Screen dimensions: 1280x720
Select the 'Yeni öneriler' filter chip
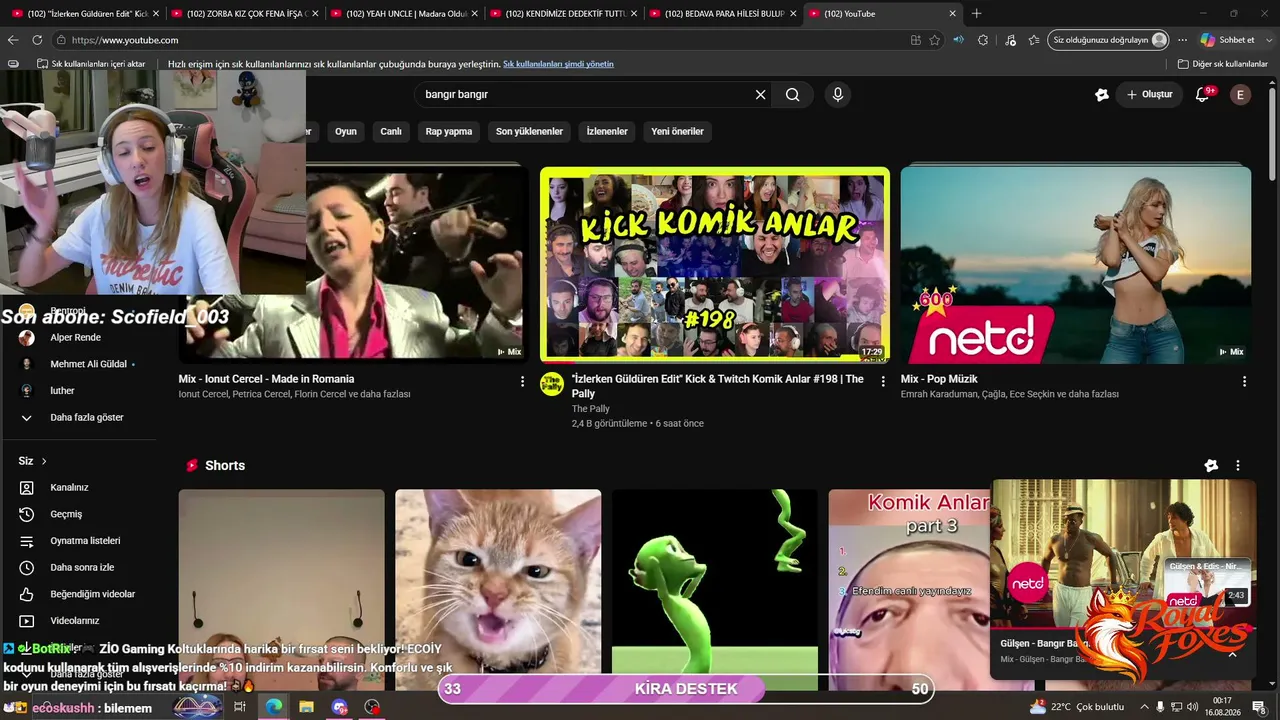(677, 131)
